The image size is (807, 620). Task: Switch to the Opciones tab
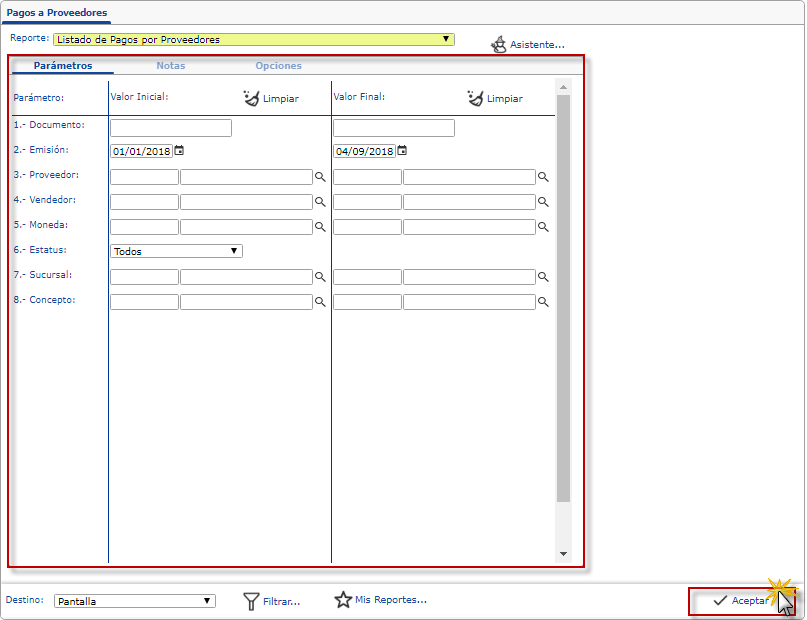(x=278, y=66)
